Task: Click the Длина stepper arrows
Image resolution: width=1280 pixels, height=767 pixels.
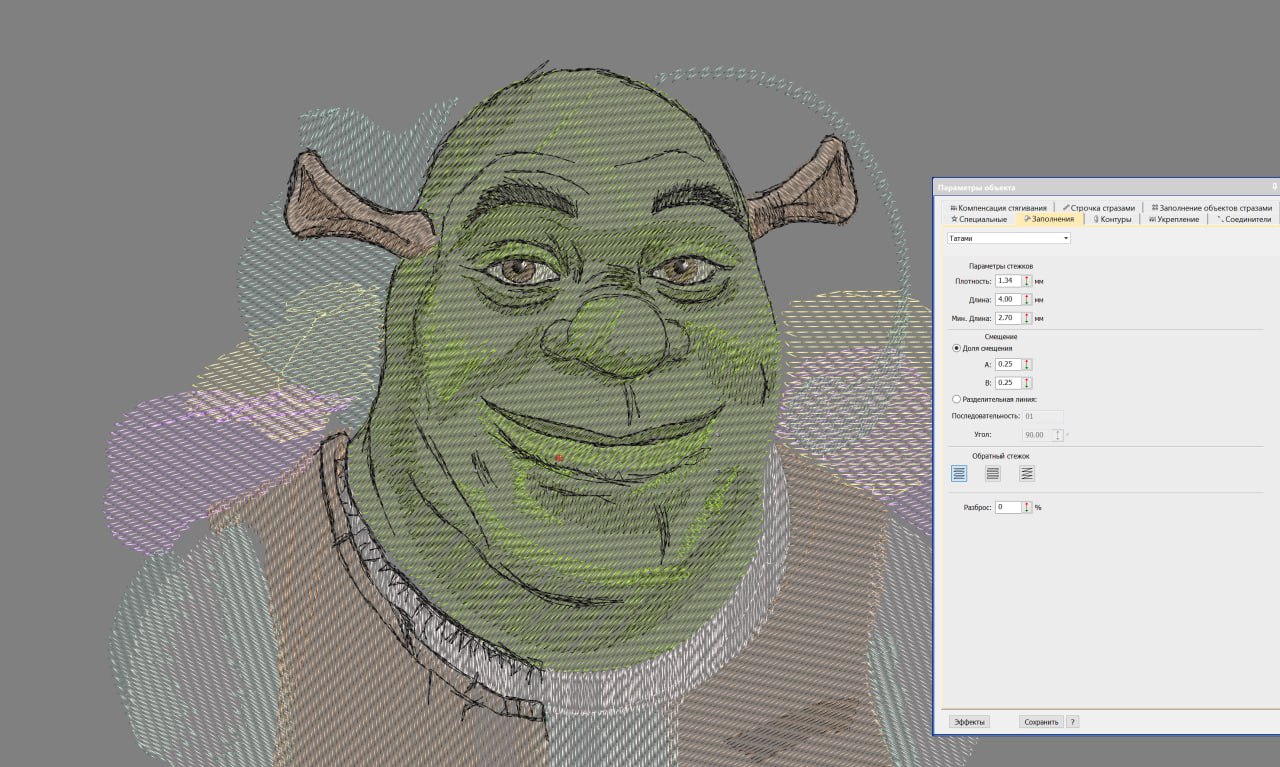Action: pos(1027,299)
